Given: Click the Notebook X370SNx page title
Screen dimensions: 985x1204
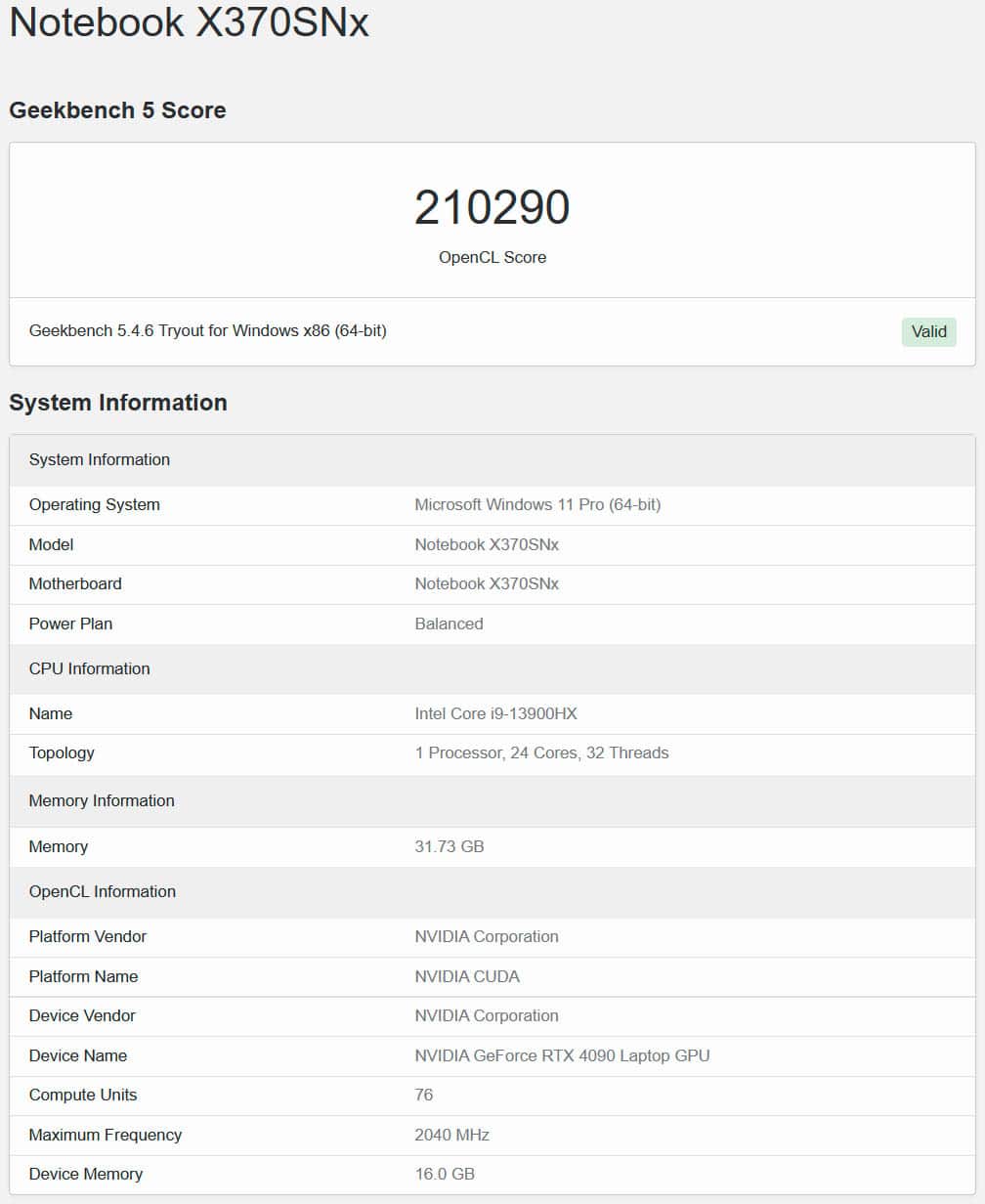Looking at the screenshot, I should point(189,21).
